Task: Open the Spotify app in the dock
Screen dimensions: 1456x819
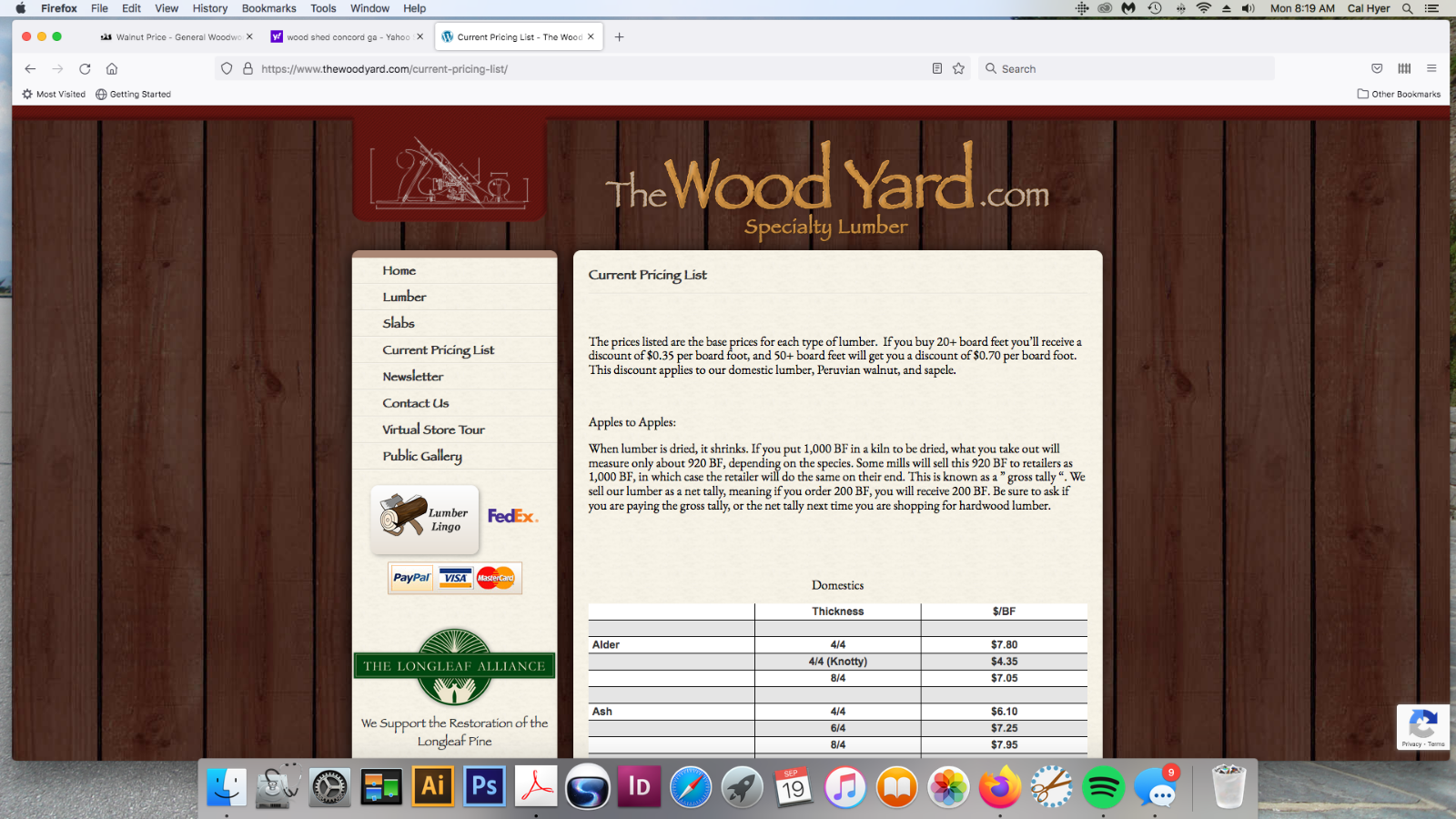Action: [1103, 787]
